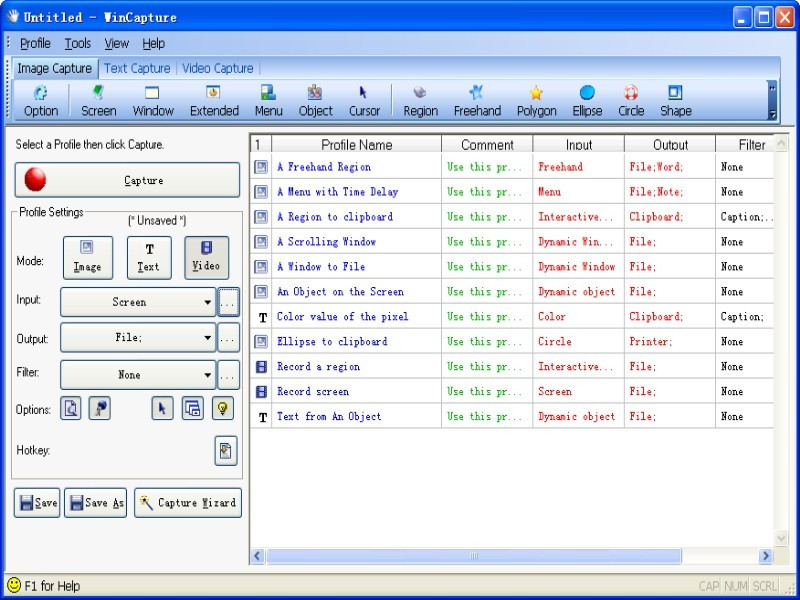Select the Shape capture tool

click(x=676, y=101)
